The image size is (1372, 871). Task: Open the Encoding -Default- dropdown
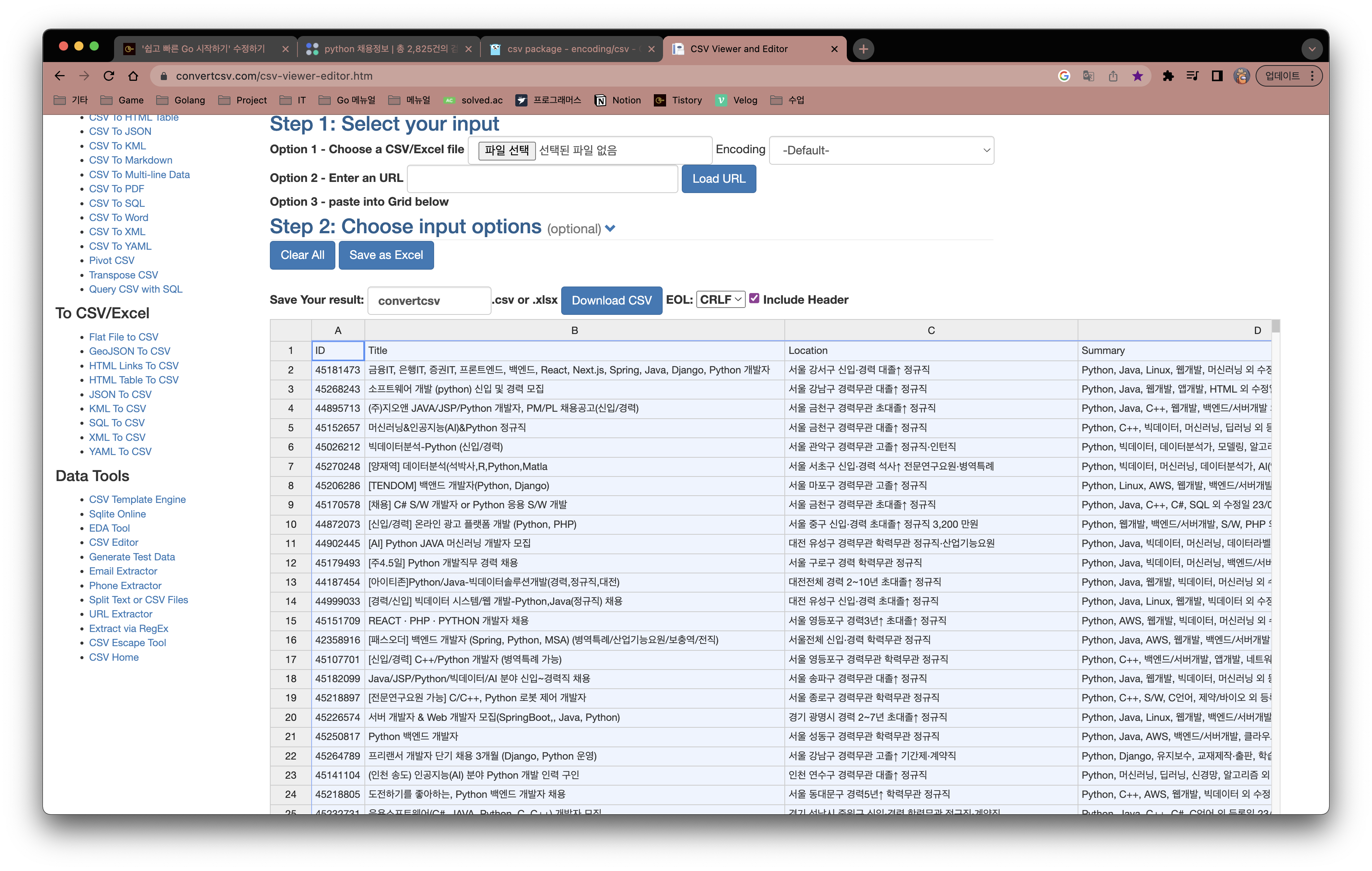pos(881,151)
